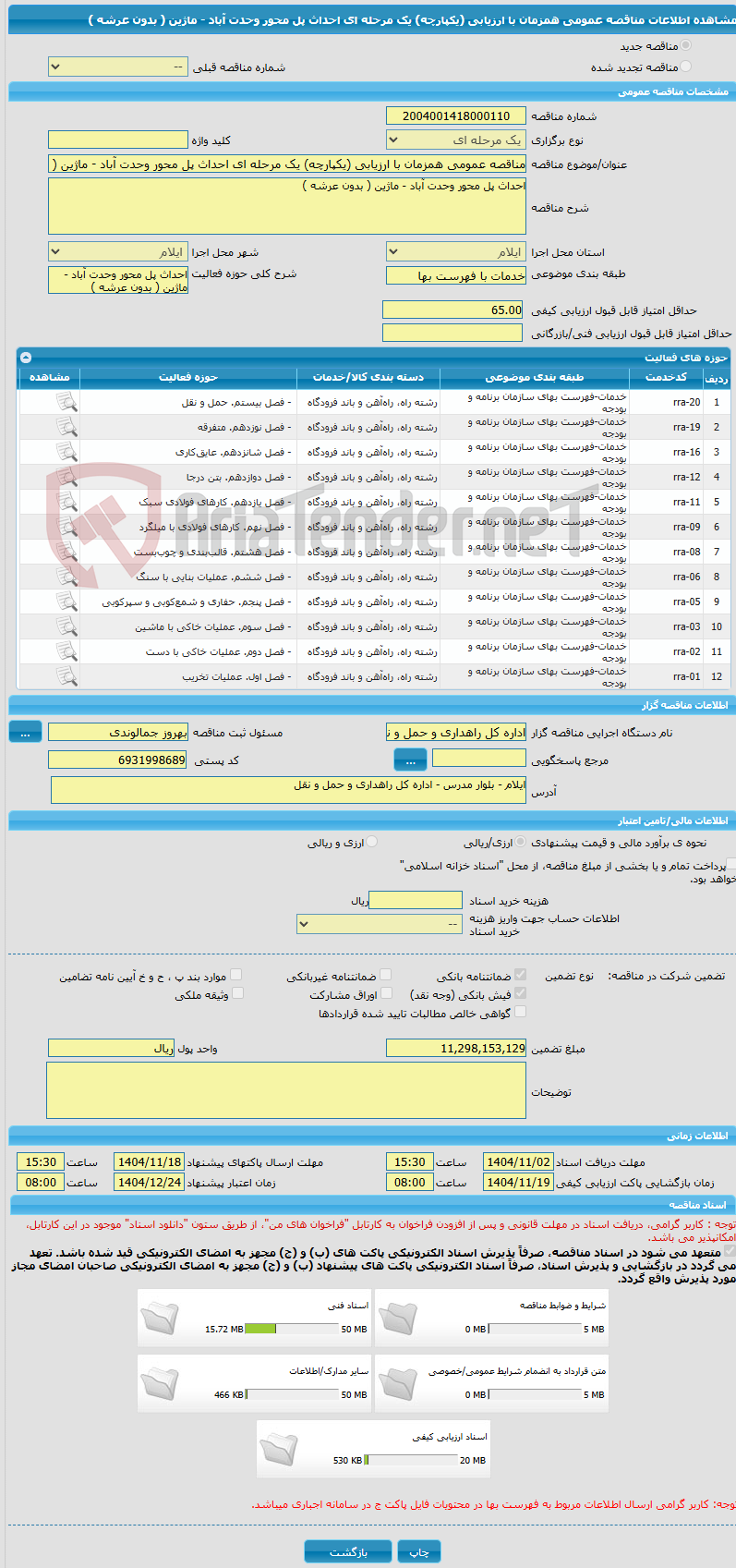Click the سایر مدارک 466 KB progress bar

[292, 1394]
